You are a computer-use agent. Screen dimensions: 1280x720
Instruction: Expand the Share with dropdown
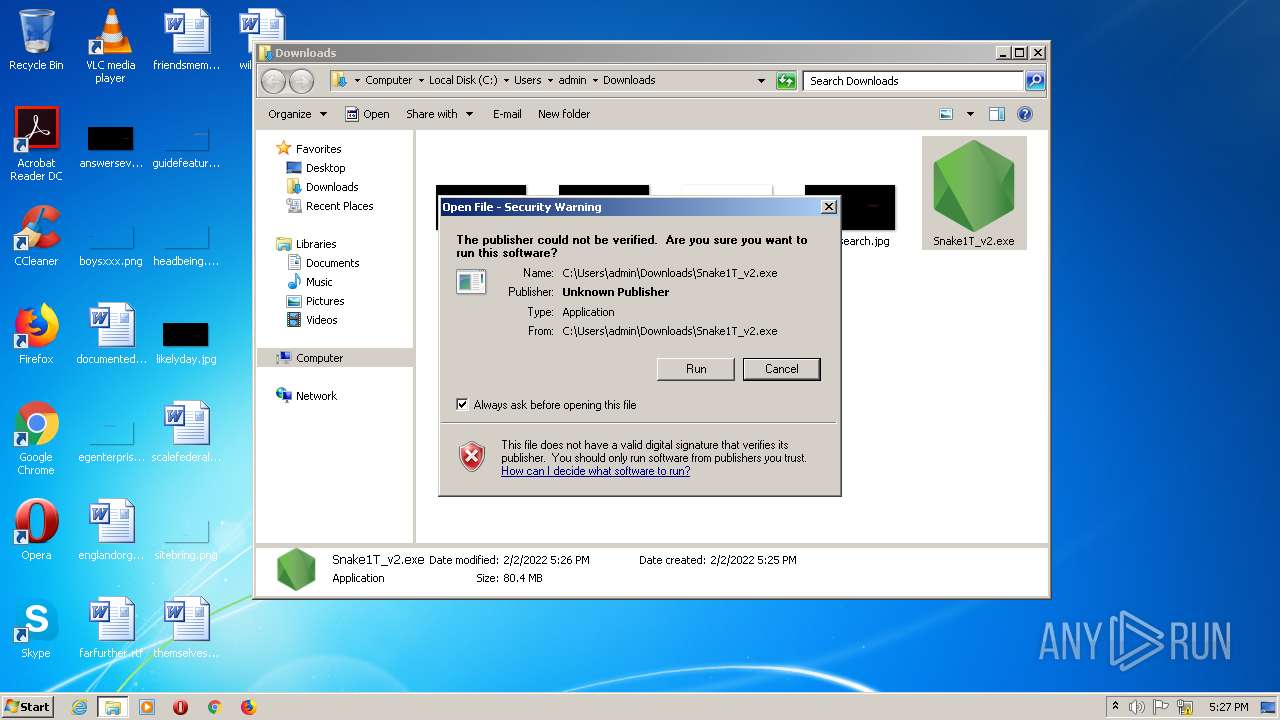440,114
